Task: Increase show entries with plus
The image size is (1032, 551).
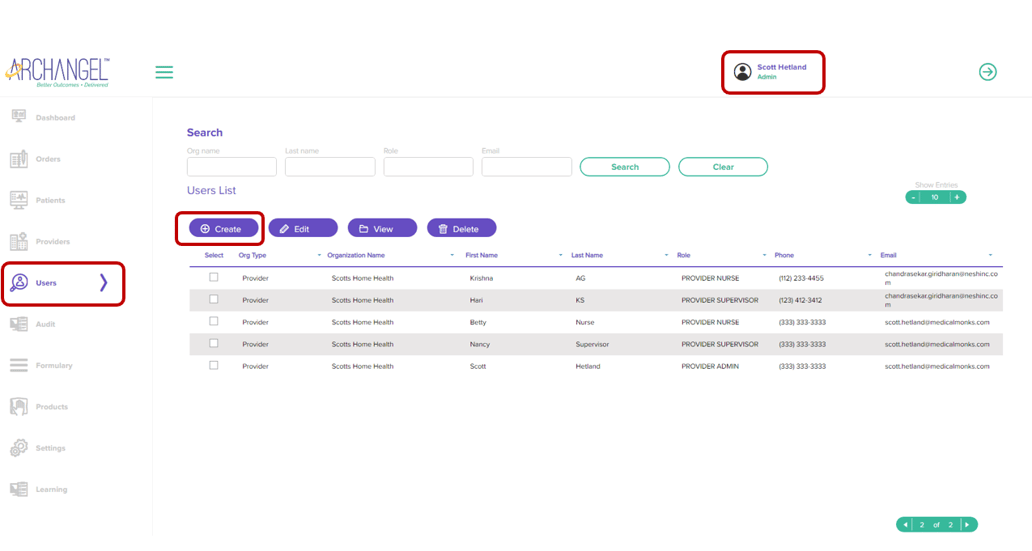Action: [957, 197]
